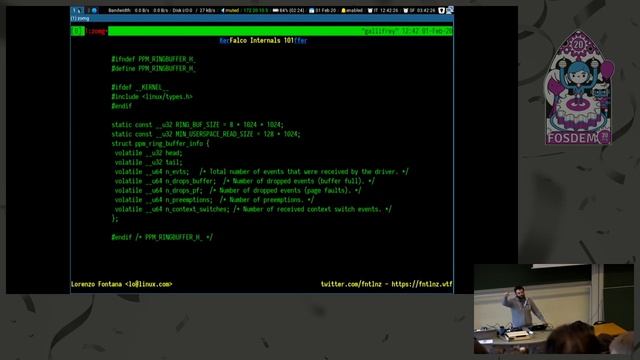640x360 pixels.
Task: Open the shield tray icon
Action: pyautogui.click(x=441, y=11)
